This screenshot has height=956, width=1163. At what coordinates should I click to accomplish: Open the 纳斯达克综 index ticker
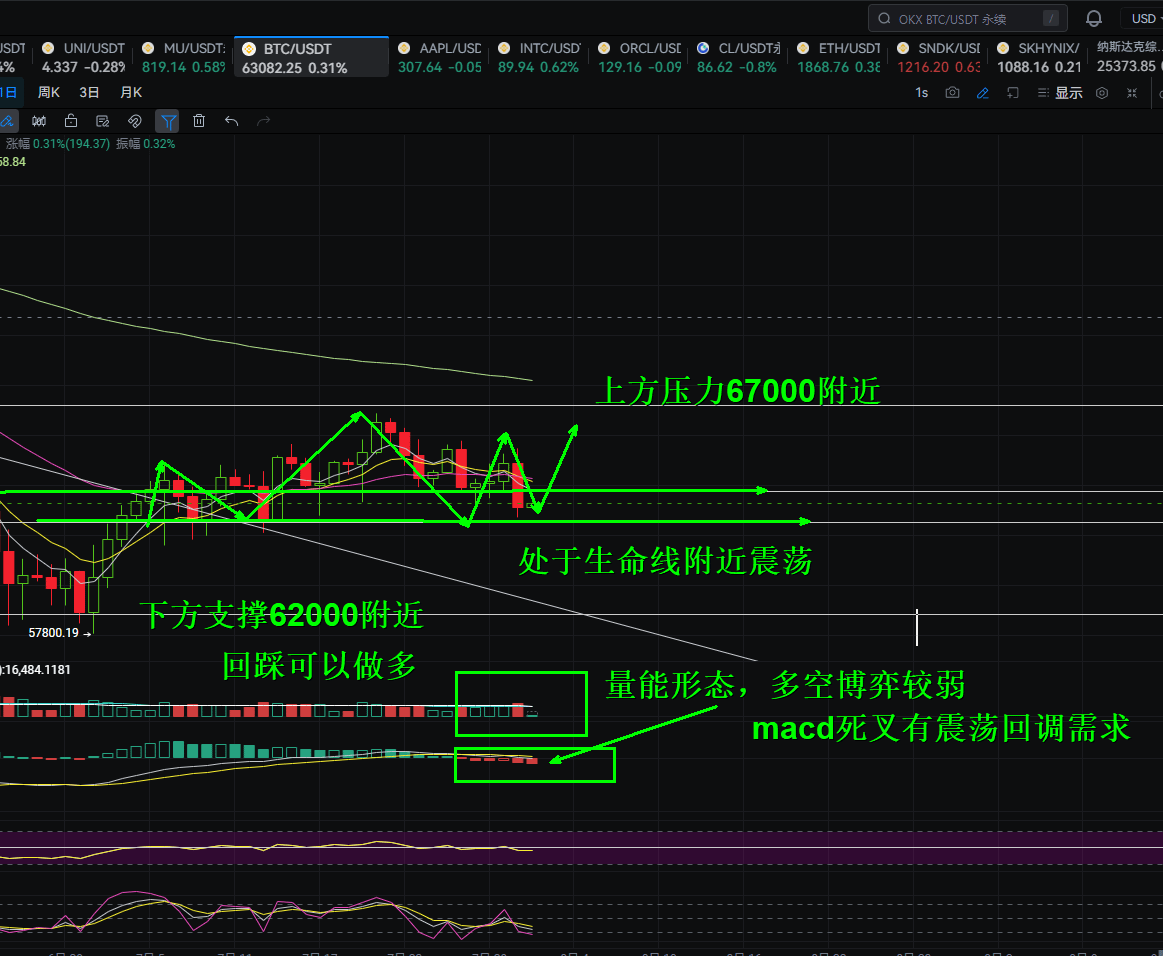point(1127,57)
